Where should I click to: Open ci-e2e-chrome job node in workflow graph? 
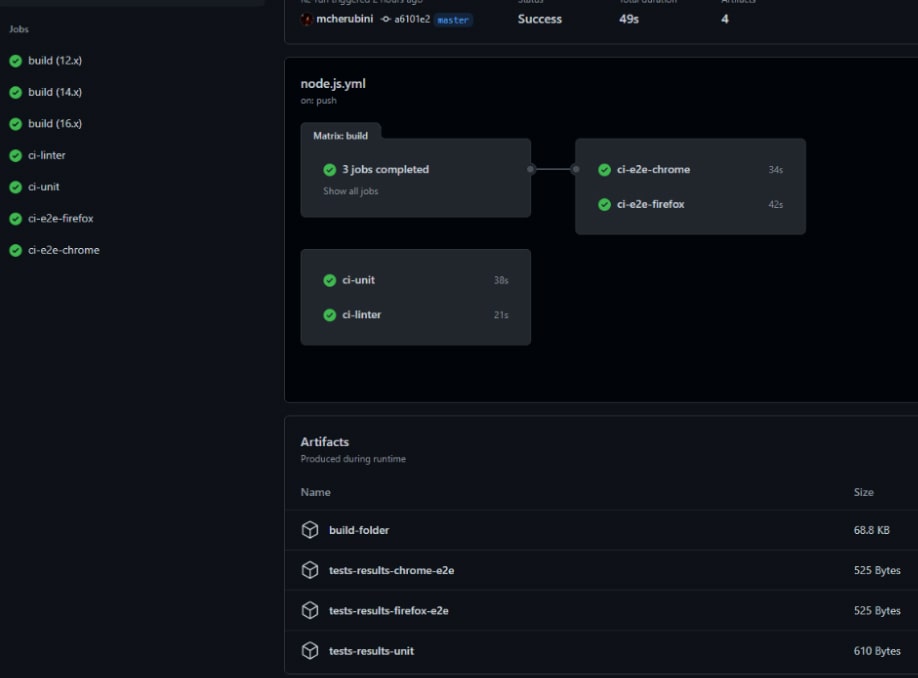click(653, 170)
